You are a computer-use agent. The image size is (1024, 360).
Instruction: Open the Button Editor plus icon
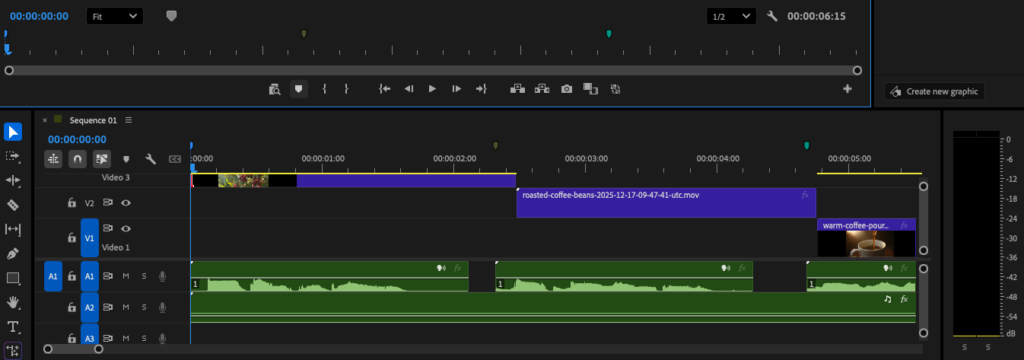click(x=848, y=89)
